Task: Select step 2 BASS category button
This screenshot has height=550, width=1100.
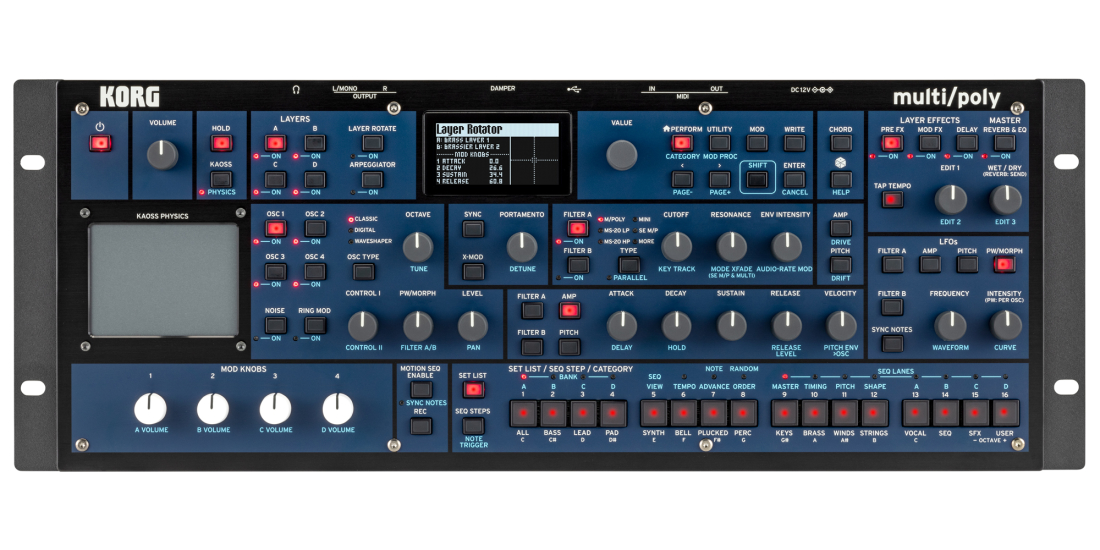Action: [553, 414]
